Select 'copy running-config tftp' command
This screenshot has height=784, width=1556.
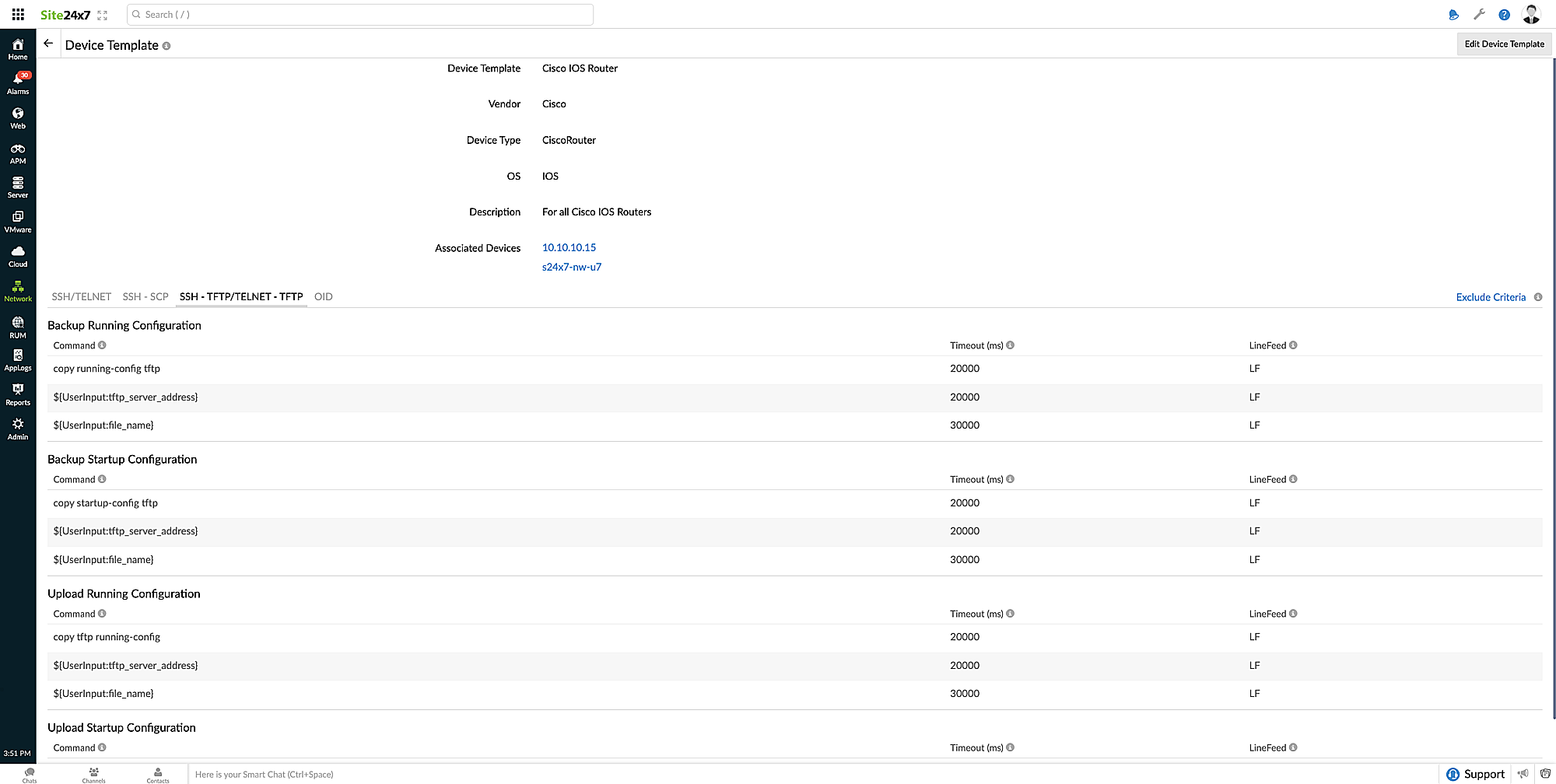click(107, 369)
